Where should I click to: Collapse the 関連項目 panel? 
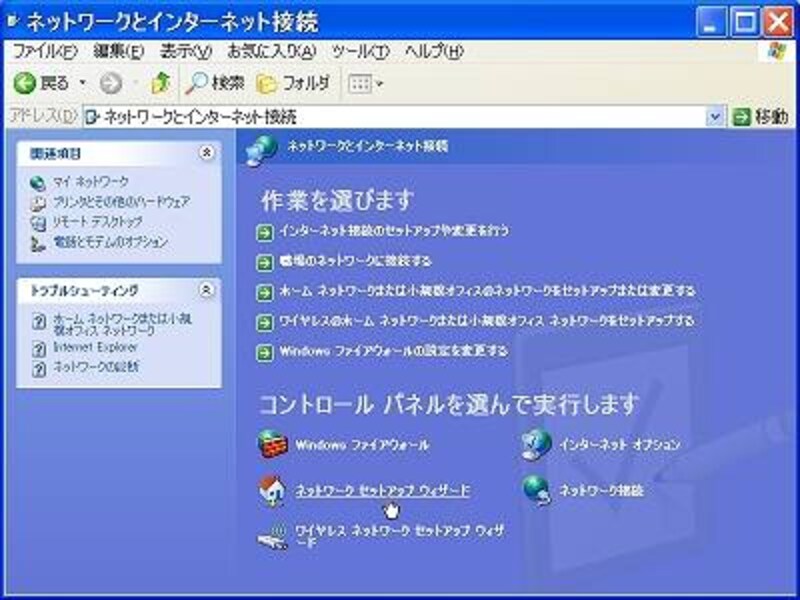(x=206, y=153)
